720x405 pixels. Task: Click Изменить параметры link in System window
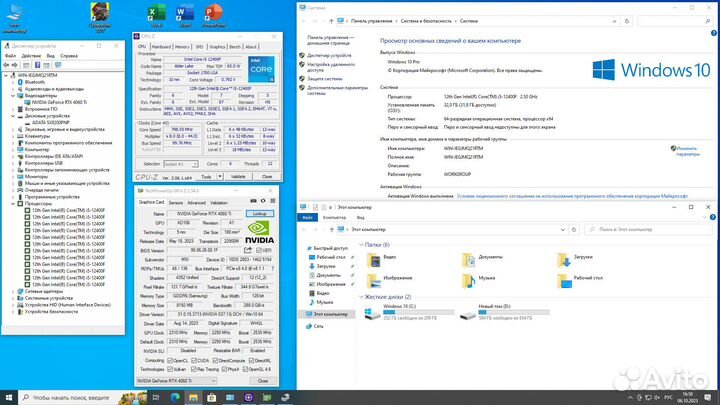687,151
